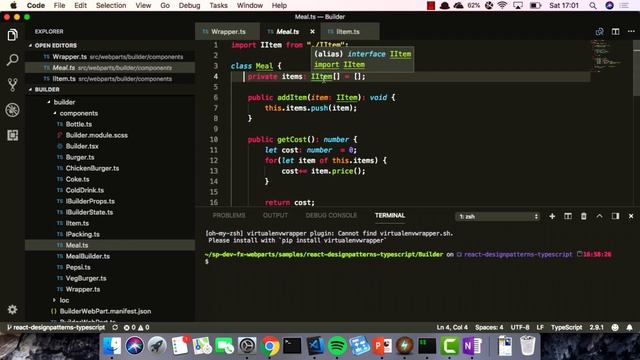Screen dimensions: 640x360
Task: Open the Tasks menu
Action: click(218, 5)
